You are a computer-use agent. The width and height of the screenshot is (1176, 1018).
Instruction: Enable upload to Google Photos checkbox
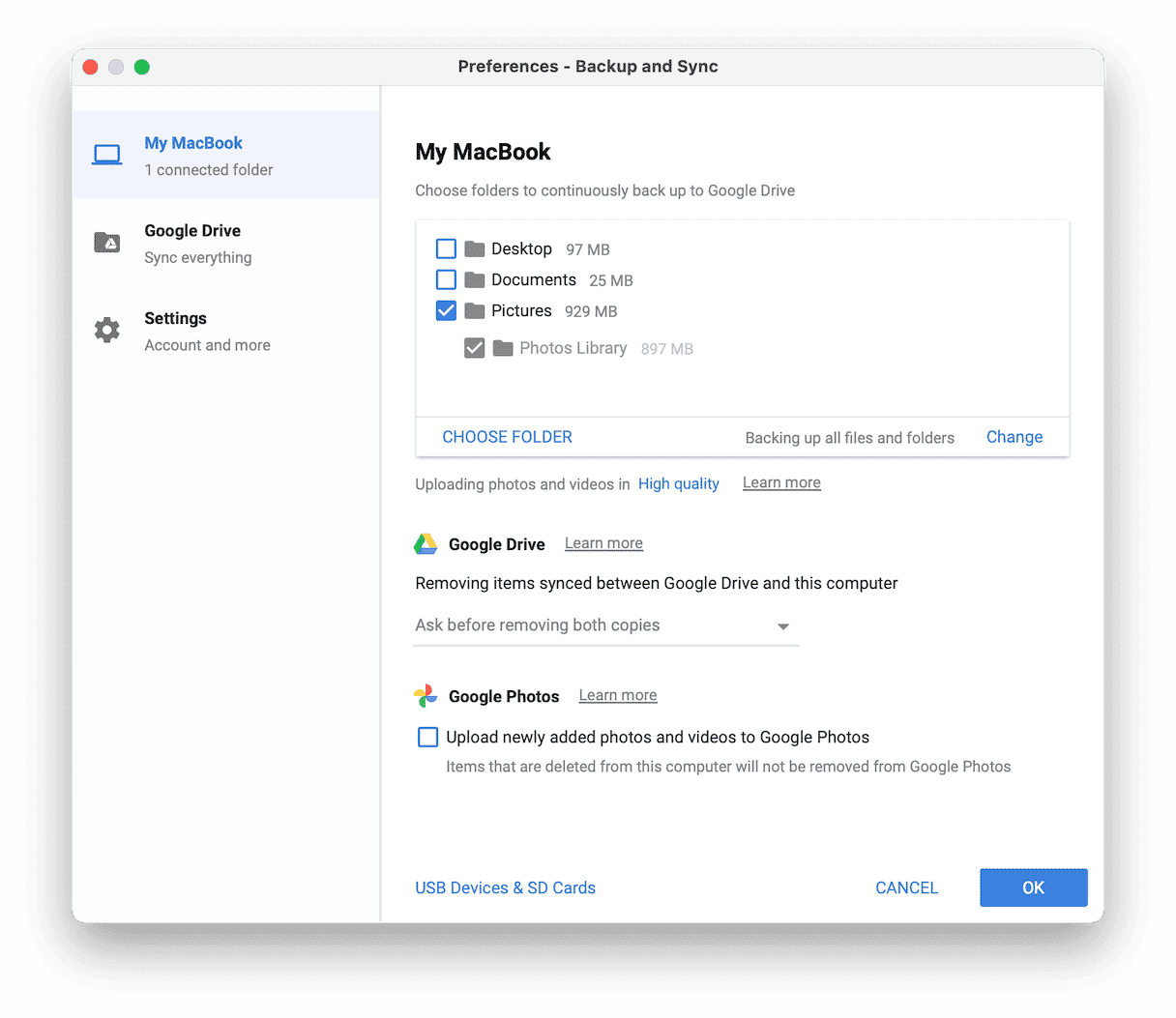point(427,738)
